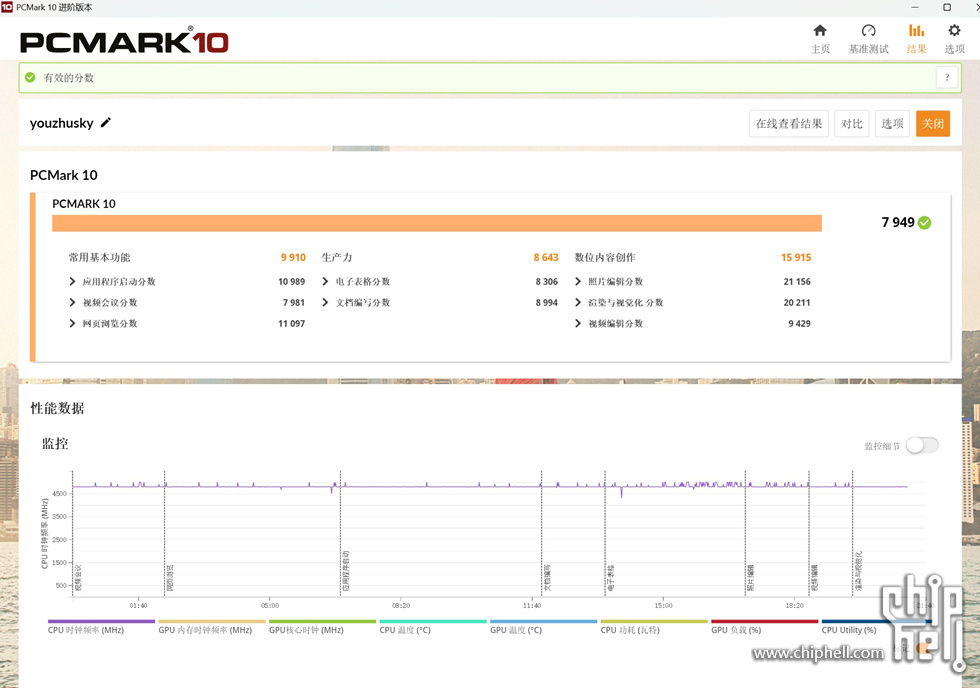Click the score value 11 097

(291, 324)
